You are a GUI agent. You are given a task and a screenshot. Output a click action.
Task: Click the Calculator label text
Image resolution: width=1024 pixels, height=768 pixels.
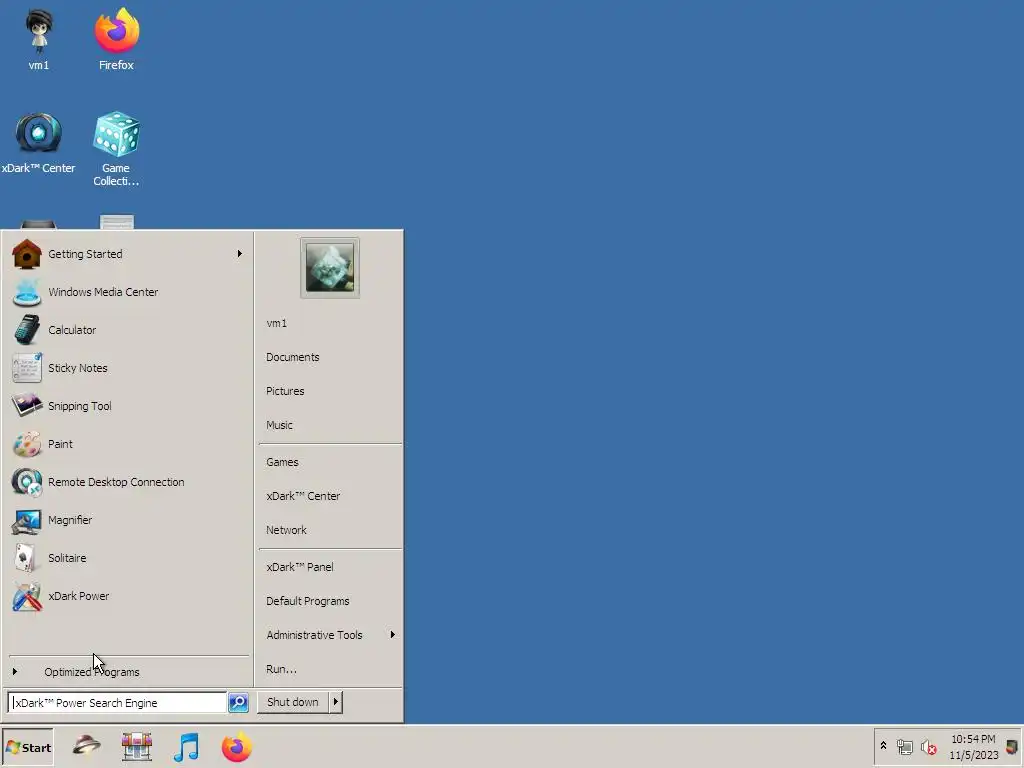click(x=72, y=330)
